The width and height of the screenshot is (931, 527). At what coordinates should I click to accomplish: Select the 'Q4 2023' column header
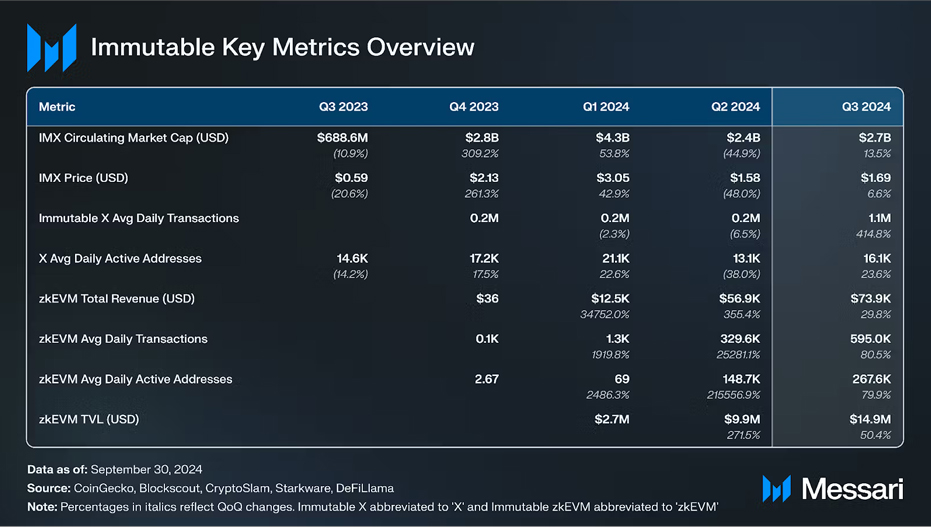(x=474, y=107)
